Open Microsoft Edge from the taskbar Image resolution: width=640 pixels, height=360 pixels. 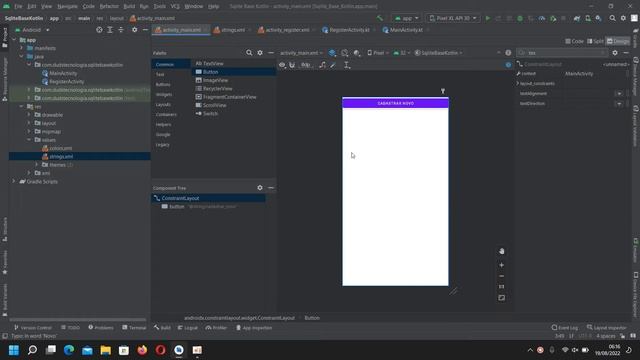click(x=69, y=350)
